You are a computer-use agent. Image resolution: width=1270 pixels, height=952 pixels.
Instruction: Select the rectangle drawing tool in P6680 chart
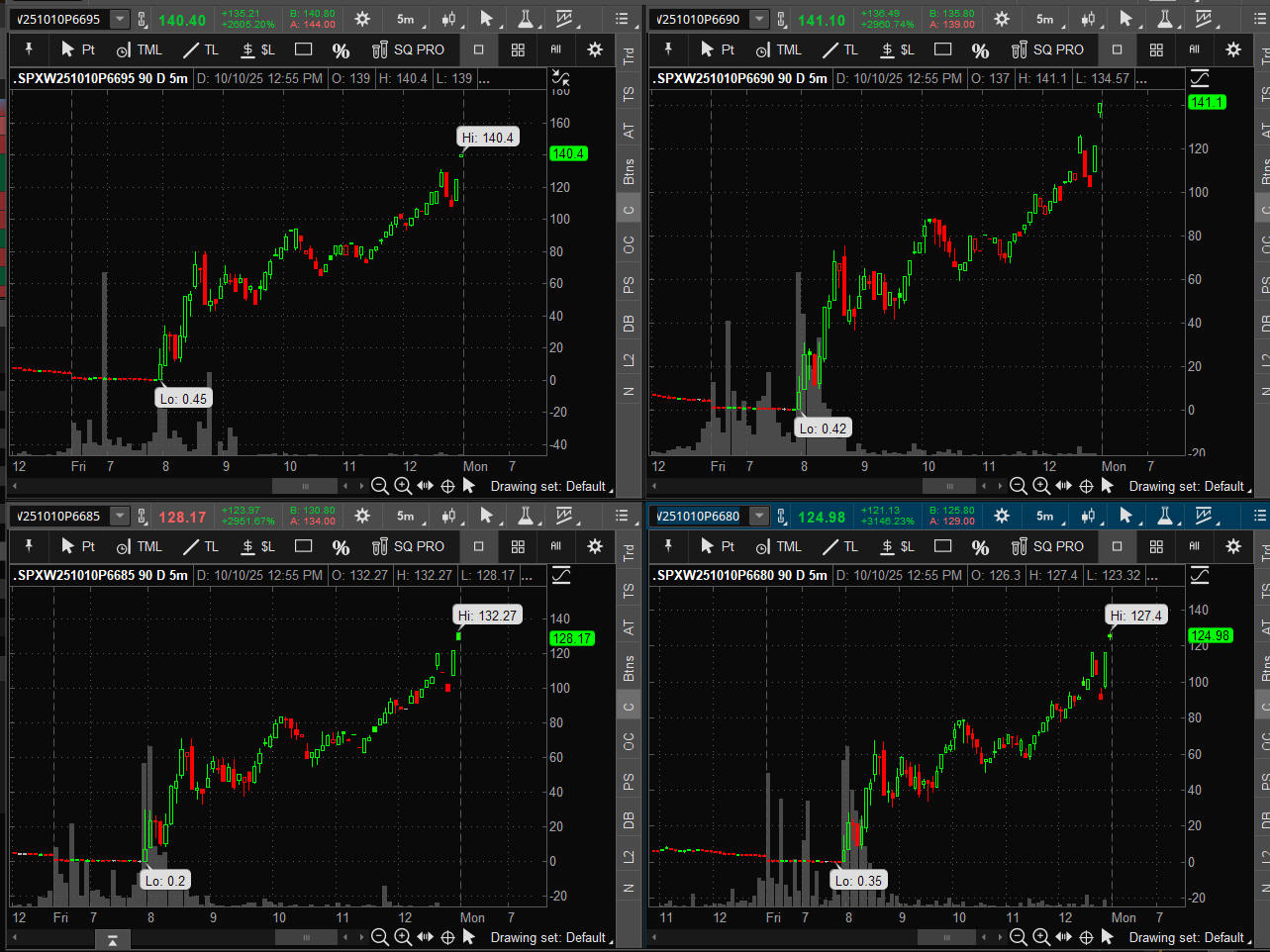pos(943,546)
